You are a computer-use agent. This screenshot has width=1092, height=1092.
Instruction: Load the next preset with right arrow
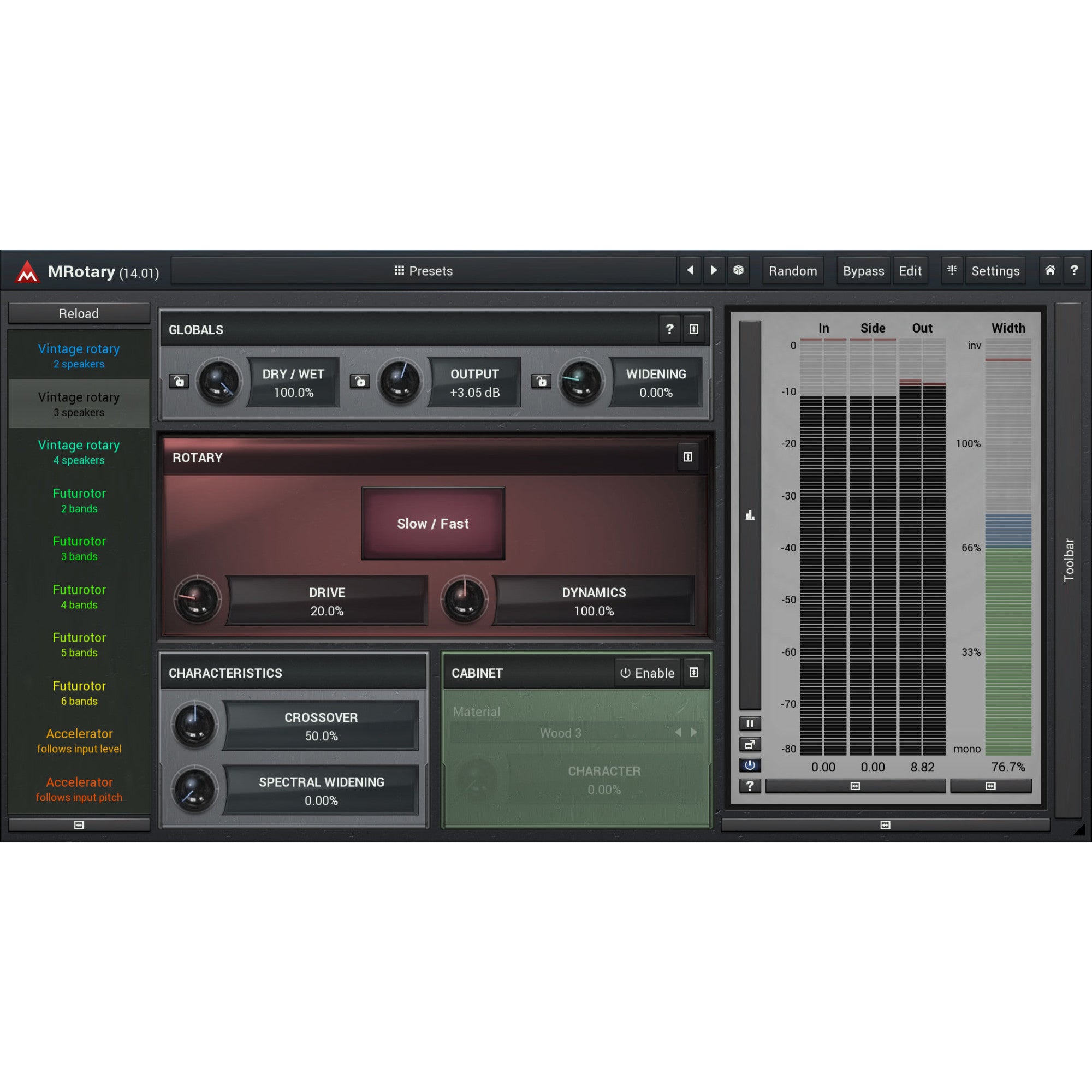point(714,271)
